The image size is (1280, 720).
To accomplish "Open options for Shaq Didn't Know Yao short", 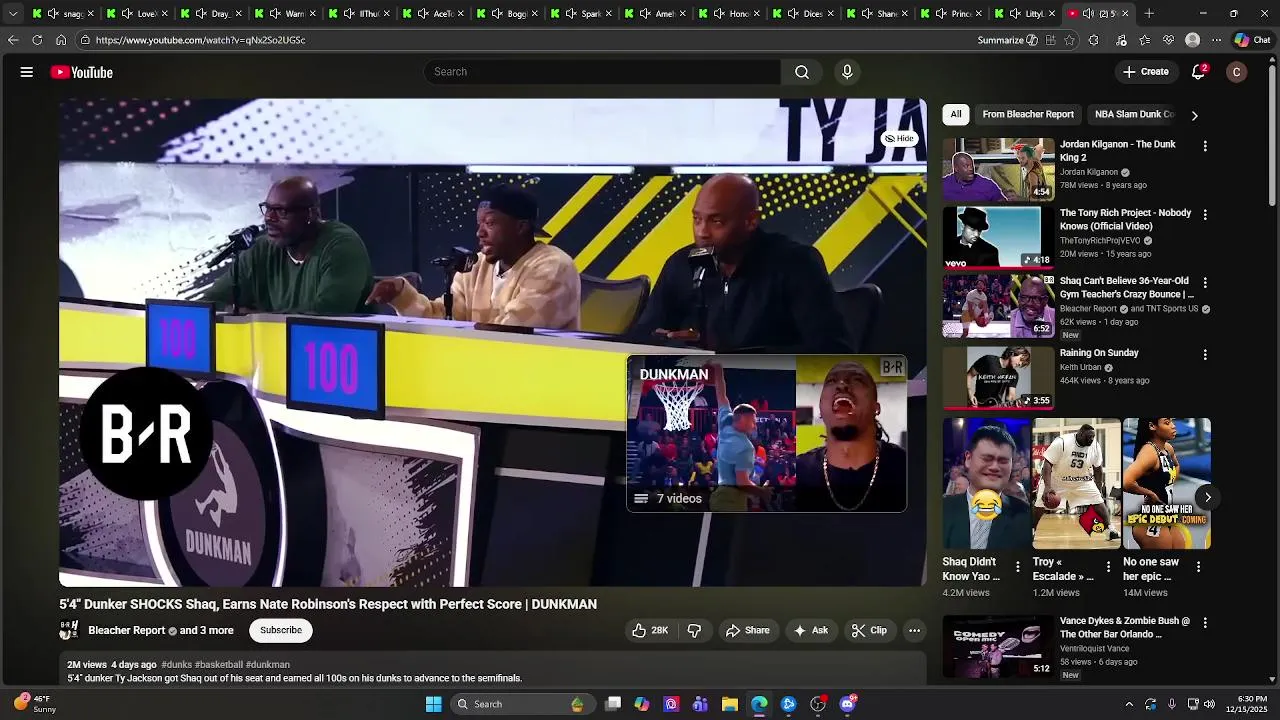I will click(x=1018, y=567).
